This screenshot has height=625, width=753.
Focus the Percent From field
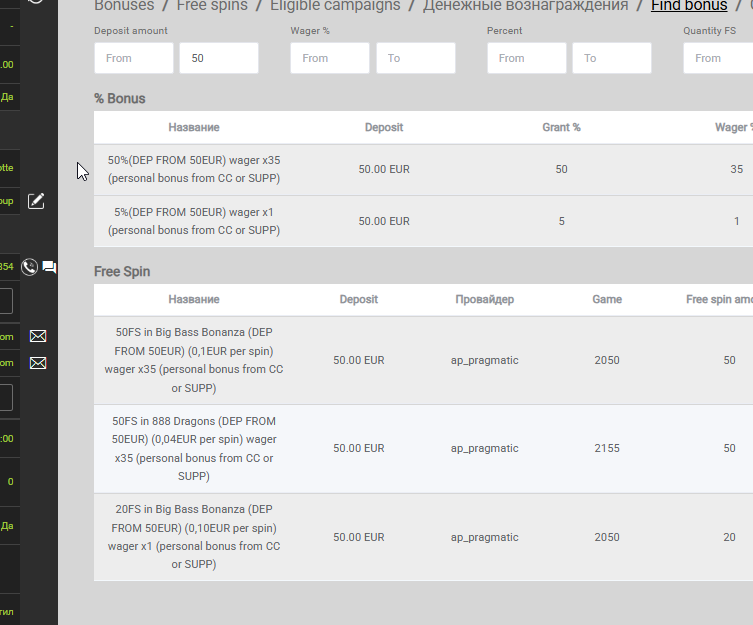click(x=527, y=58)
